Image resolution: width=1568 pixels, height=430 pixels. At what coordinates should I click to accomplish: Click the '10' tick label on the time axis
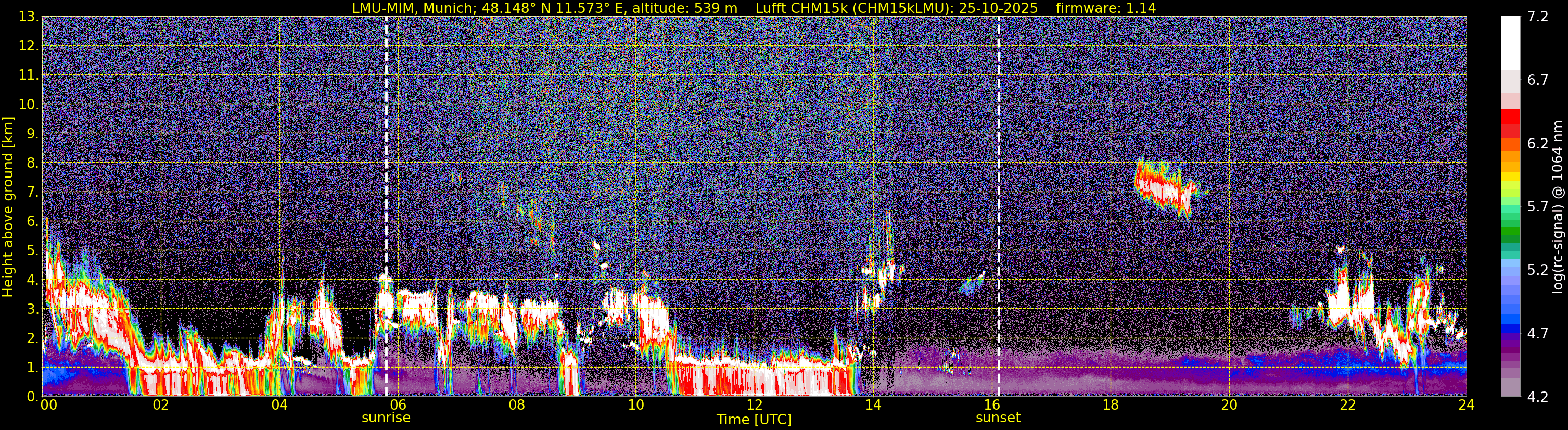[635, 405]
